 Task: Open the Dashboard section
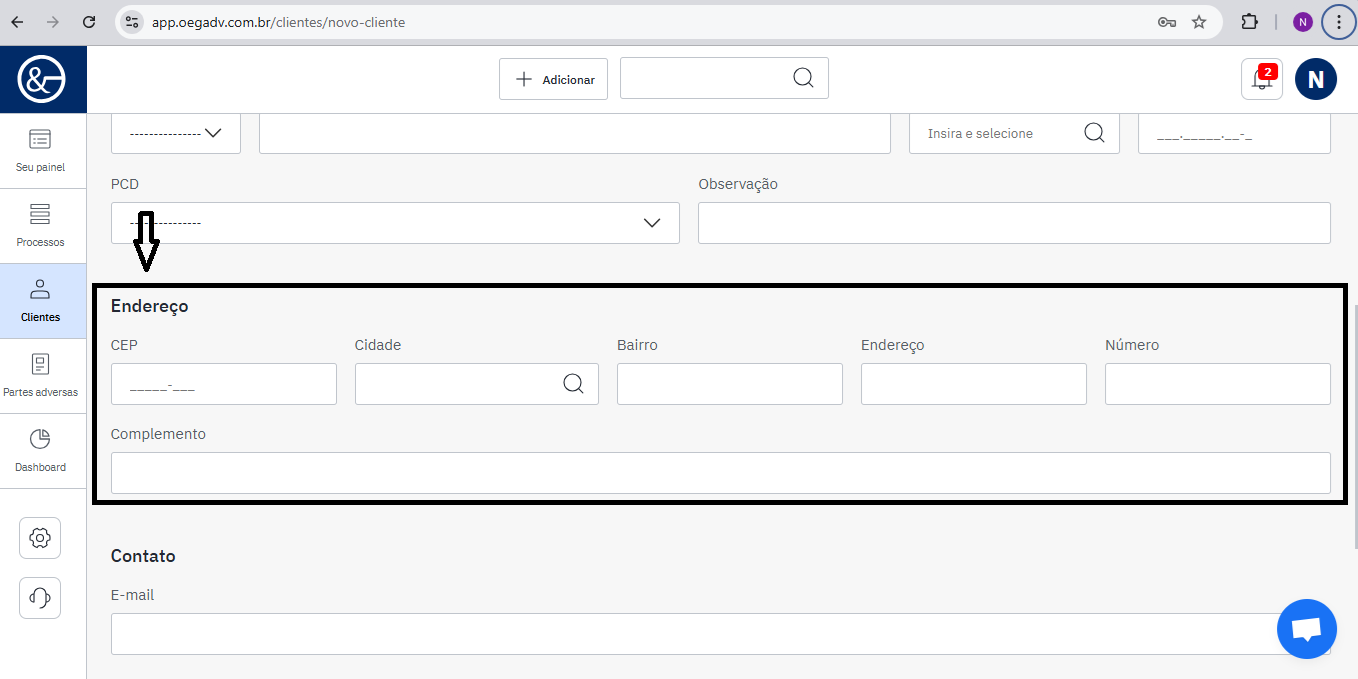pos(40,451)
